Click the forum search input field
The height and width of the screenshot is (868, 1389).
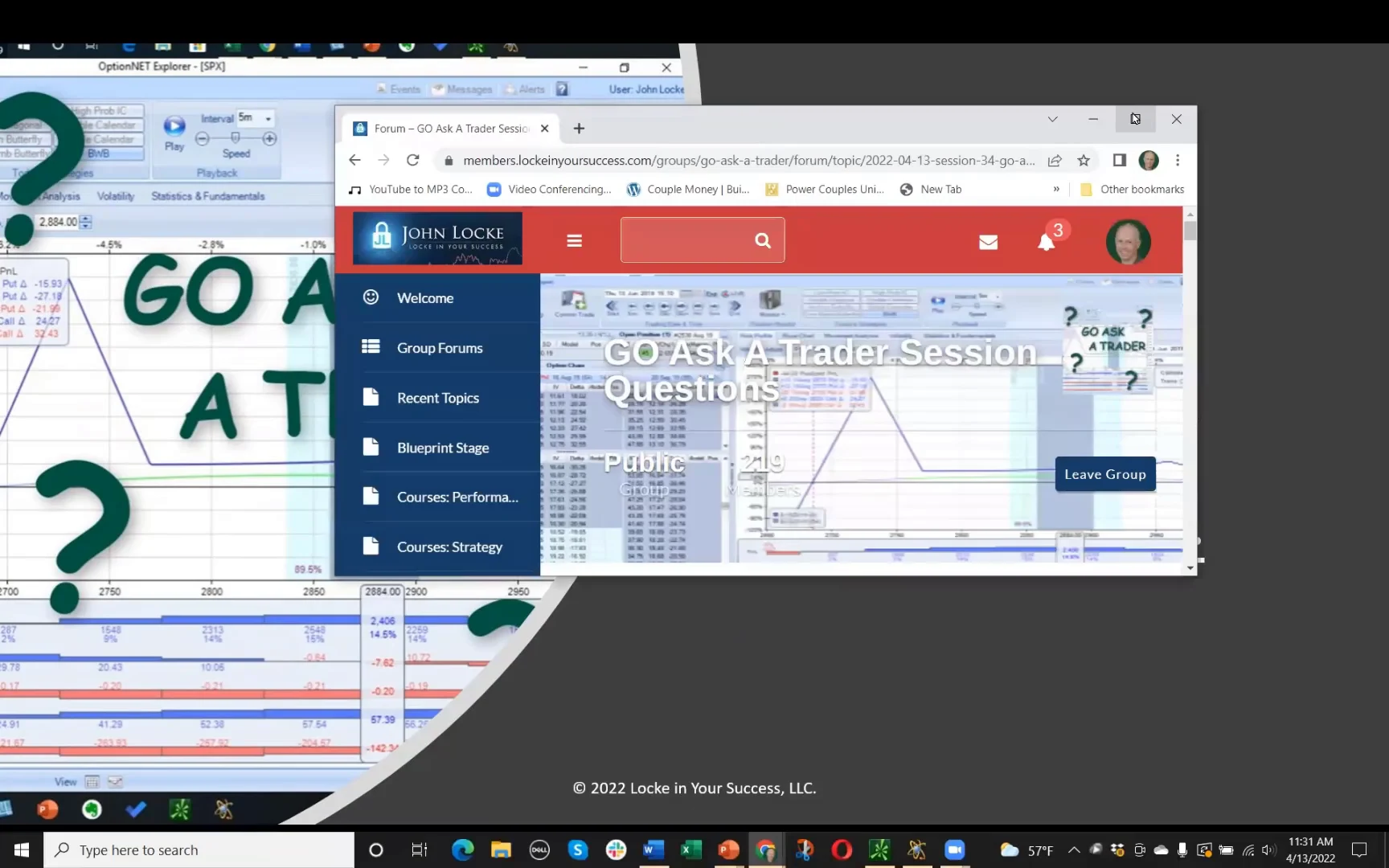[x=687, y=240]
